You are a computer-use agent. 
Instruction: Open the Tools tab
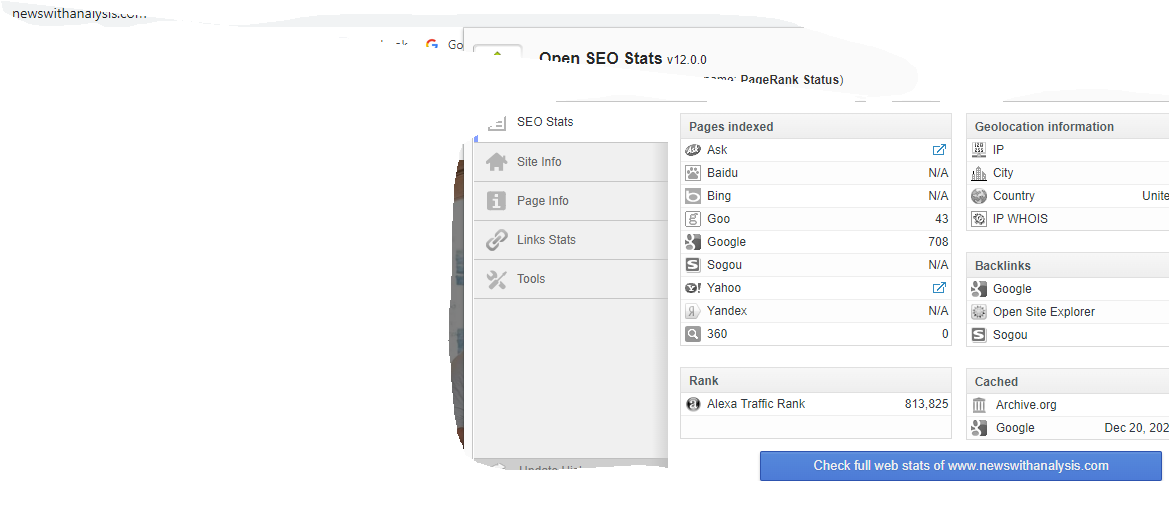(x=571, y=279)
